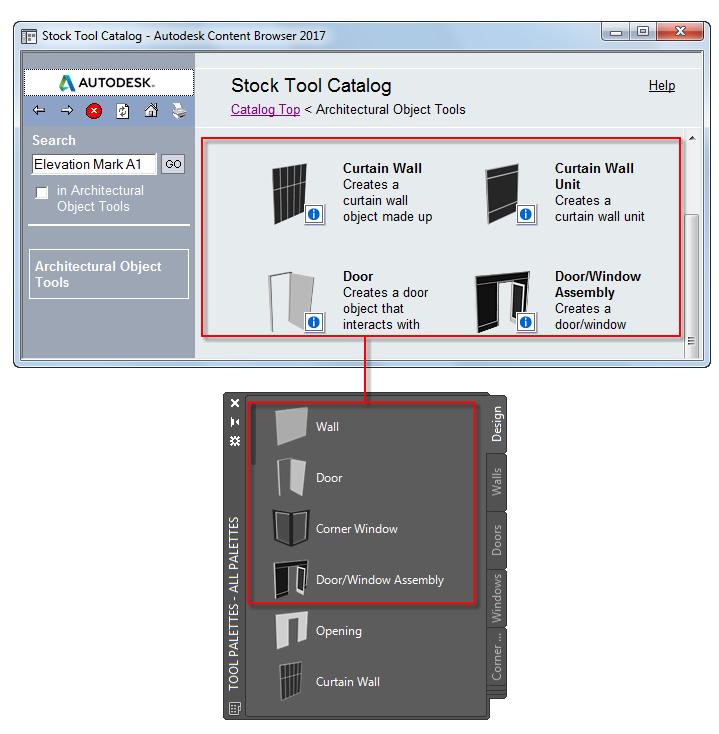Screen dimensions: 719x734
Task: Toggle the tool palette auto-hide icon
Action: tap(235, 422)
